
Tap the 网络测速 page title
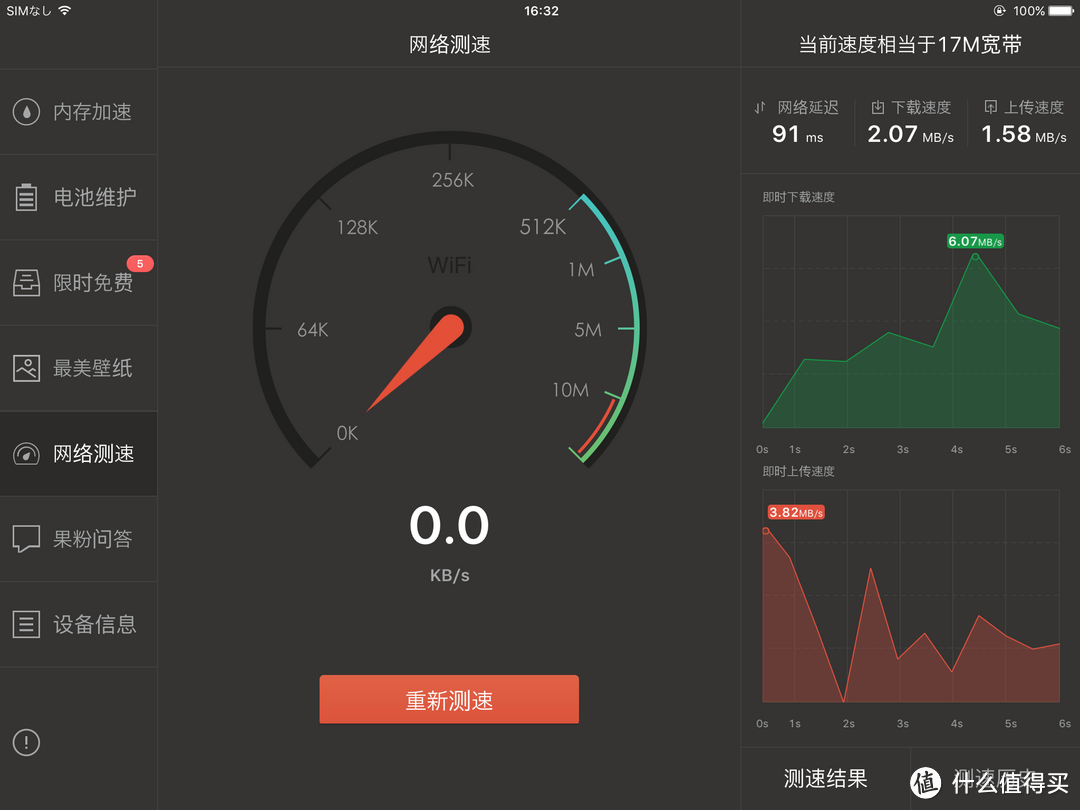coord(450,45)
